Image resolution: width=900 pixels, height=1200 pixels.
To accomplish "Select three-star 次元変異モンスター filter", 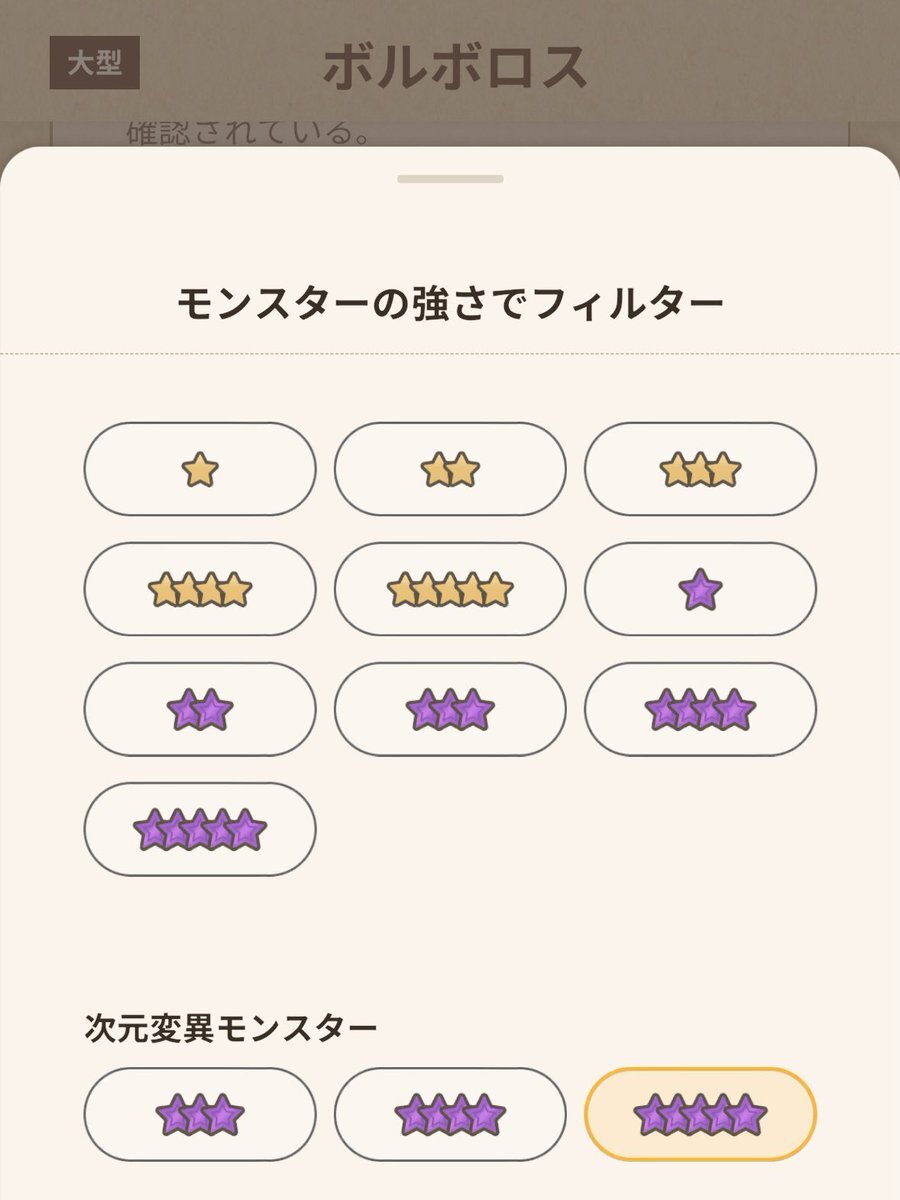I will coord(200,1114).
